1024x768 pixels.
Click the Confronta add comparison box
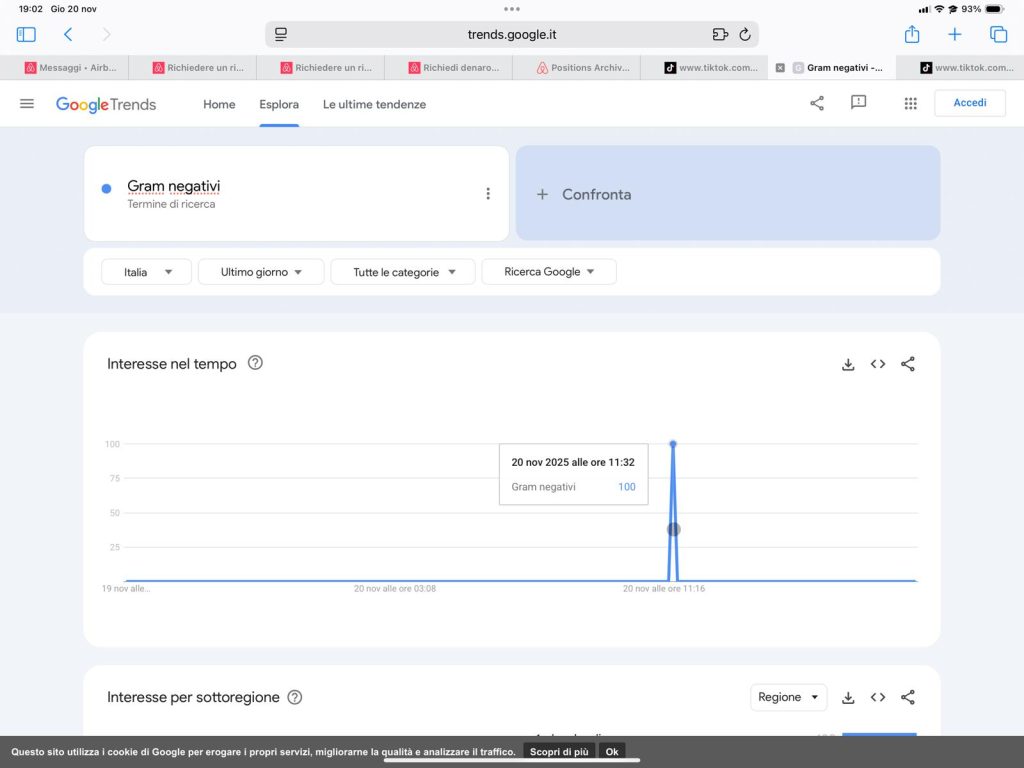point(727,194)
